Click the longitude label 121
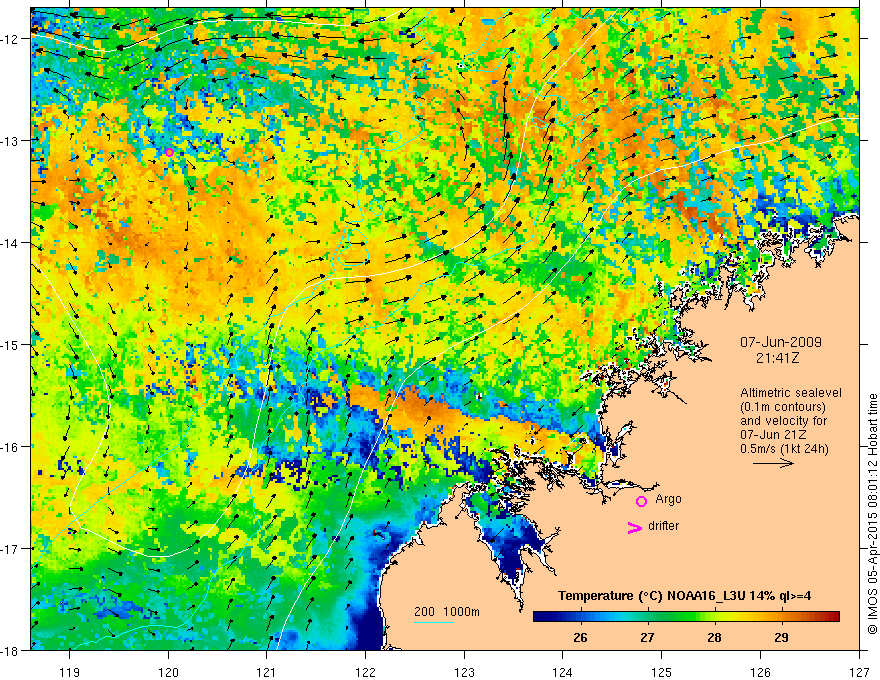This screenshot has height=680, width=880. [x=267, y=672]
